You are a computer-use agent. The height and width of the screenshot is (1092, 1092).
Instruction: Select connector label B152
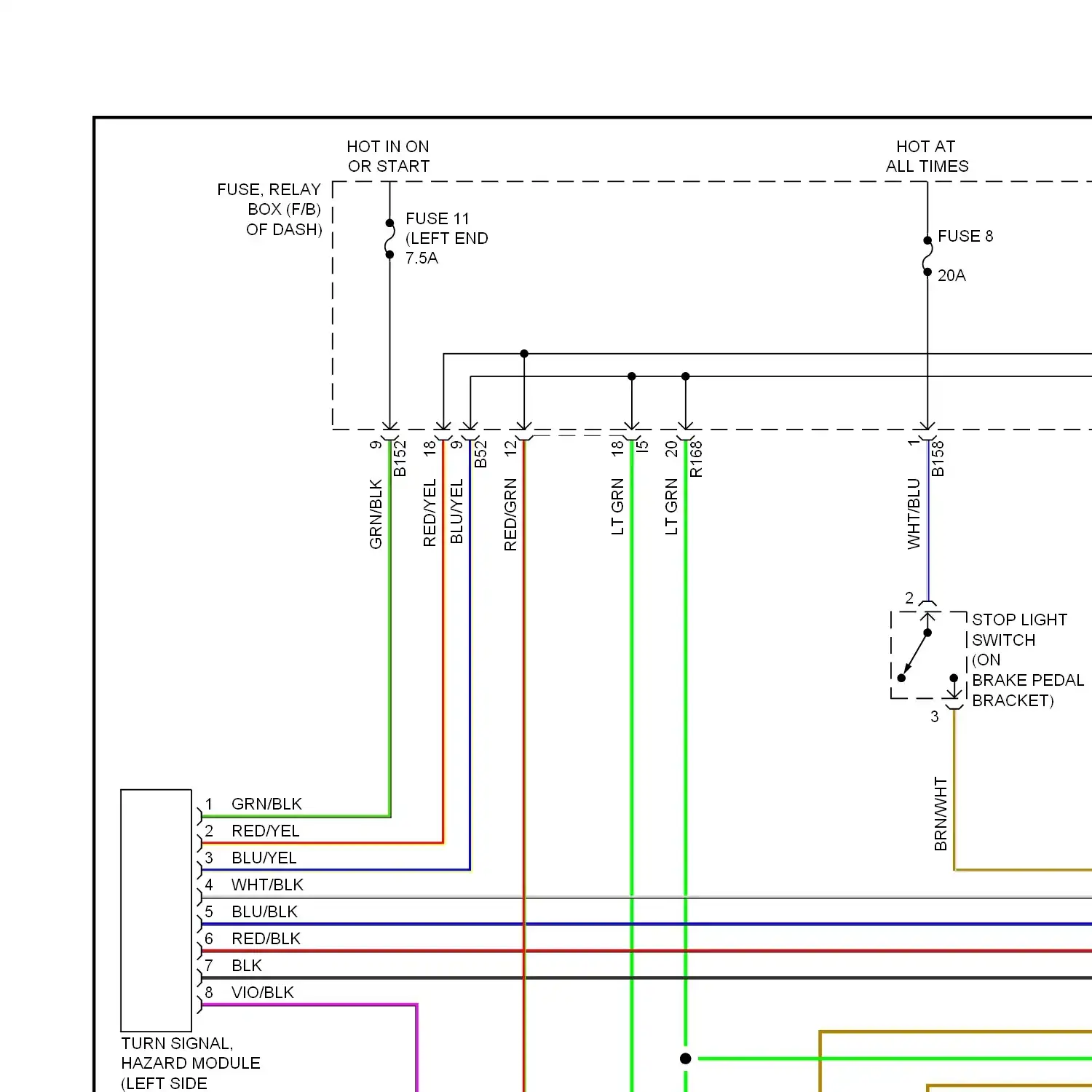click(x=400, y=459)
